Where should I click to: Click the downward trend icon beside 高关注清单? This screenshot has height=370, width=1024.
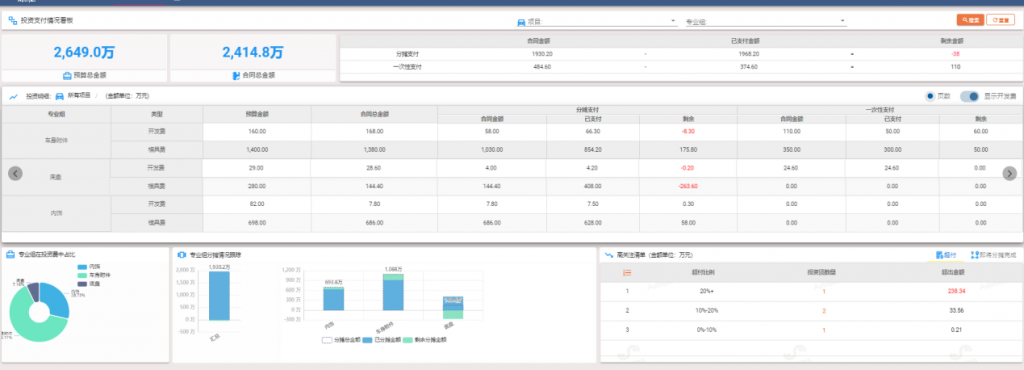[609, 254]
